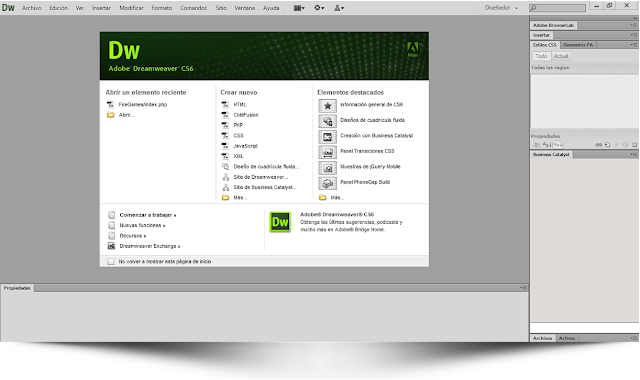
Task: Open the Diseñador workspace dropdown
Action: point(501,8)
